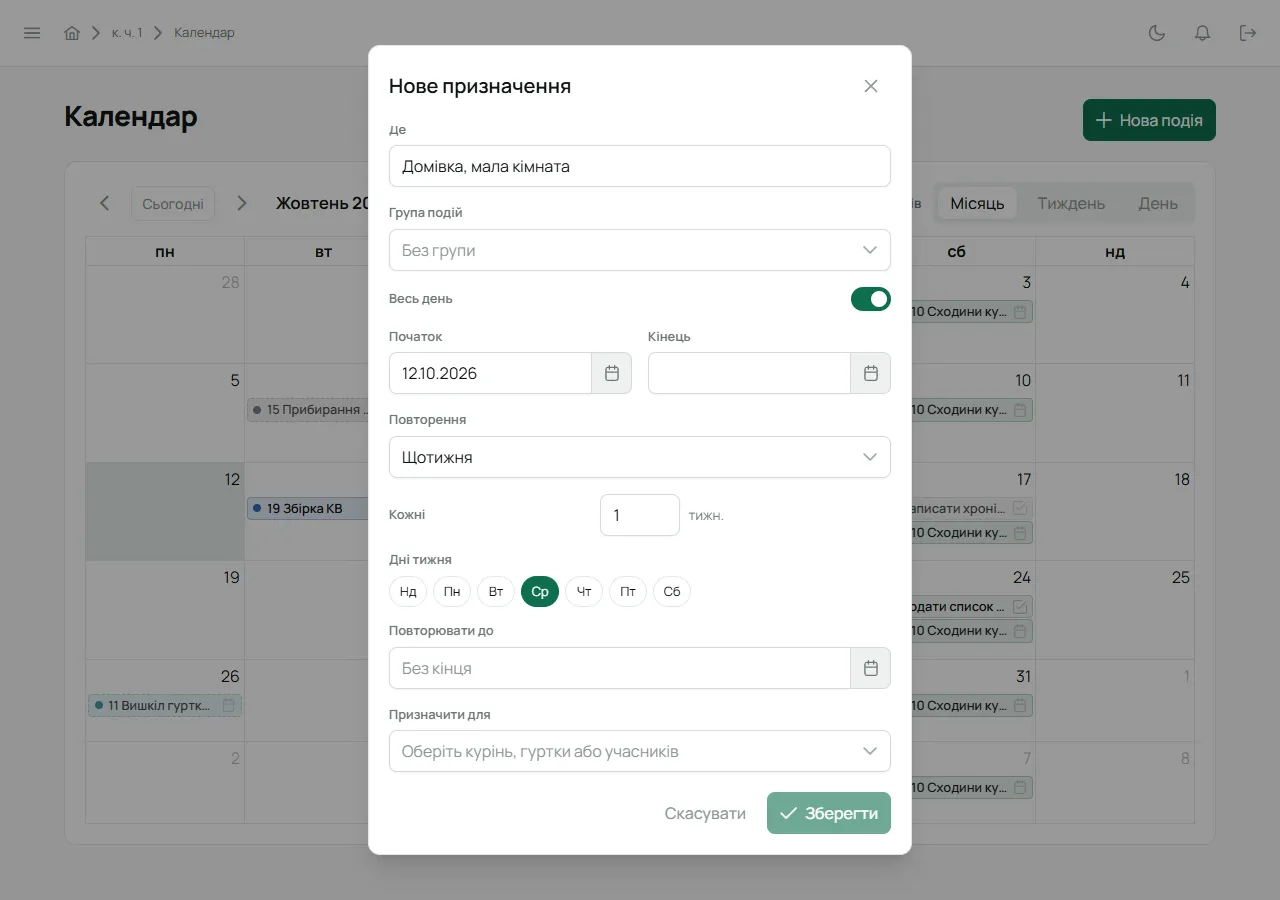Go to home via breadcrumb icon
The width and height of the screenshot is (1280, 900).
[72, 33]
